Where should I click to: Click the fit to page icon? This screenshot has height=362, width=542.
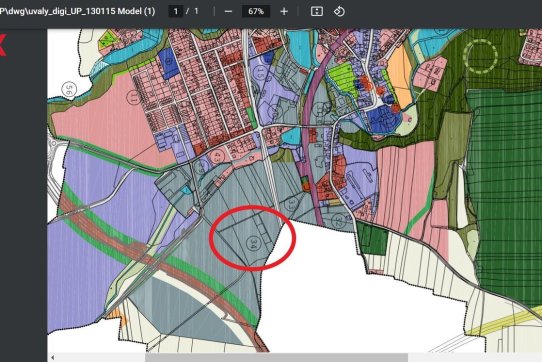tap(317, 11)
